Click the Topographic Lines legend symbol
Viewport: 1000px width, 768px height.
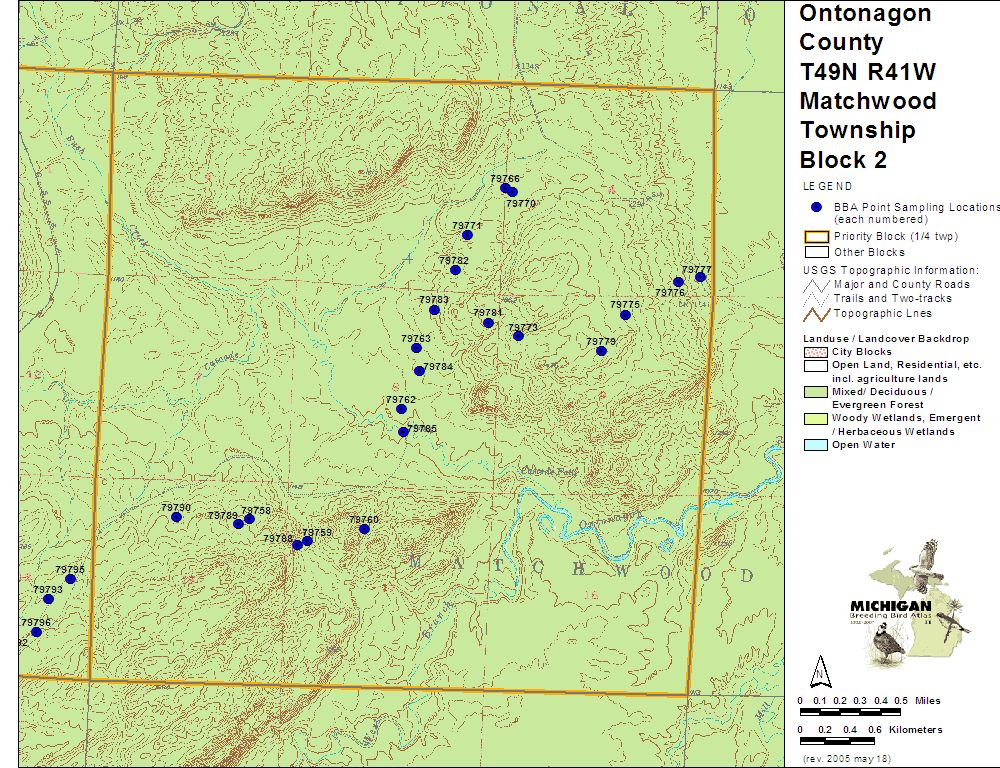(816, 314)
